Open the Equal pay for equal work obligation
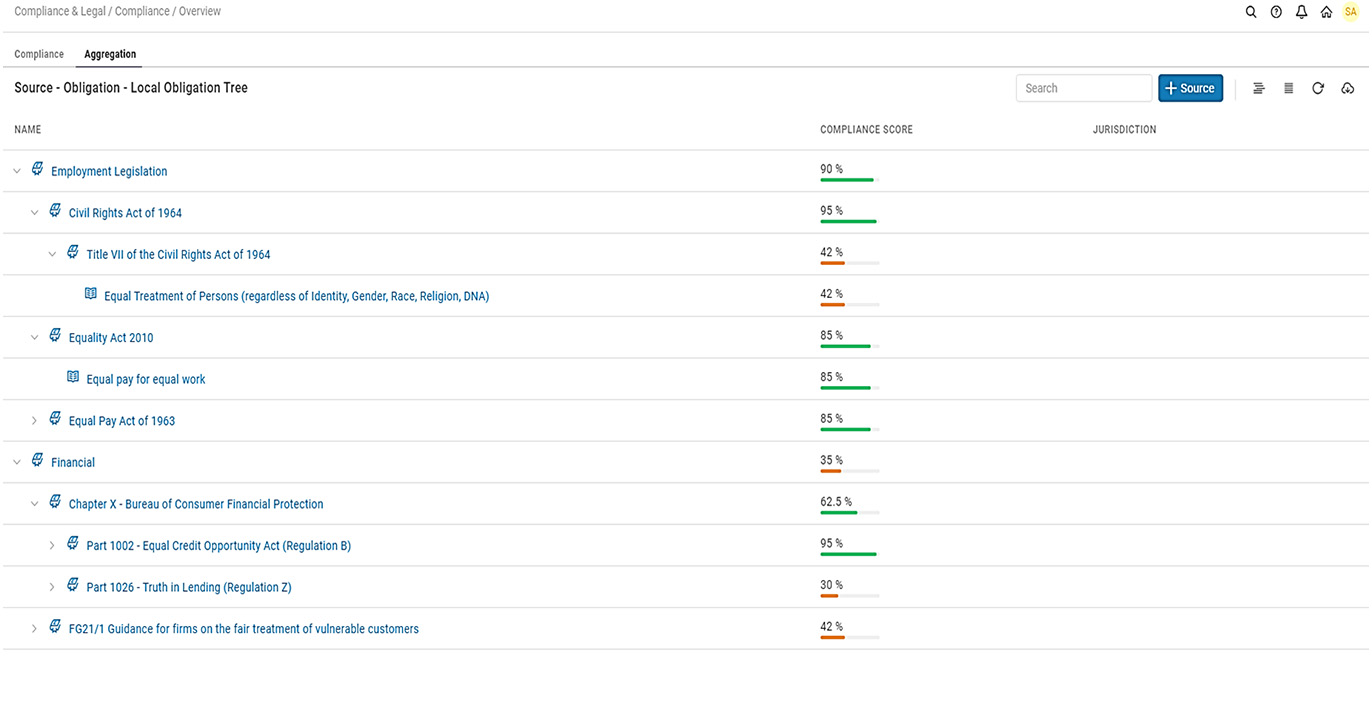Image resolution: width=1372 pixels, height=709 pixels. pyautogui.click(x=146, y=379)
